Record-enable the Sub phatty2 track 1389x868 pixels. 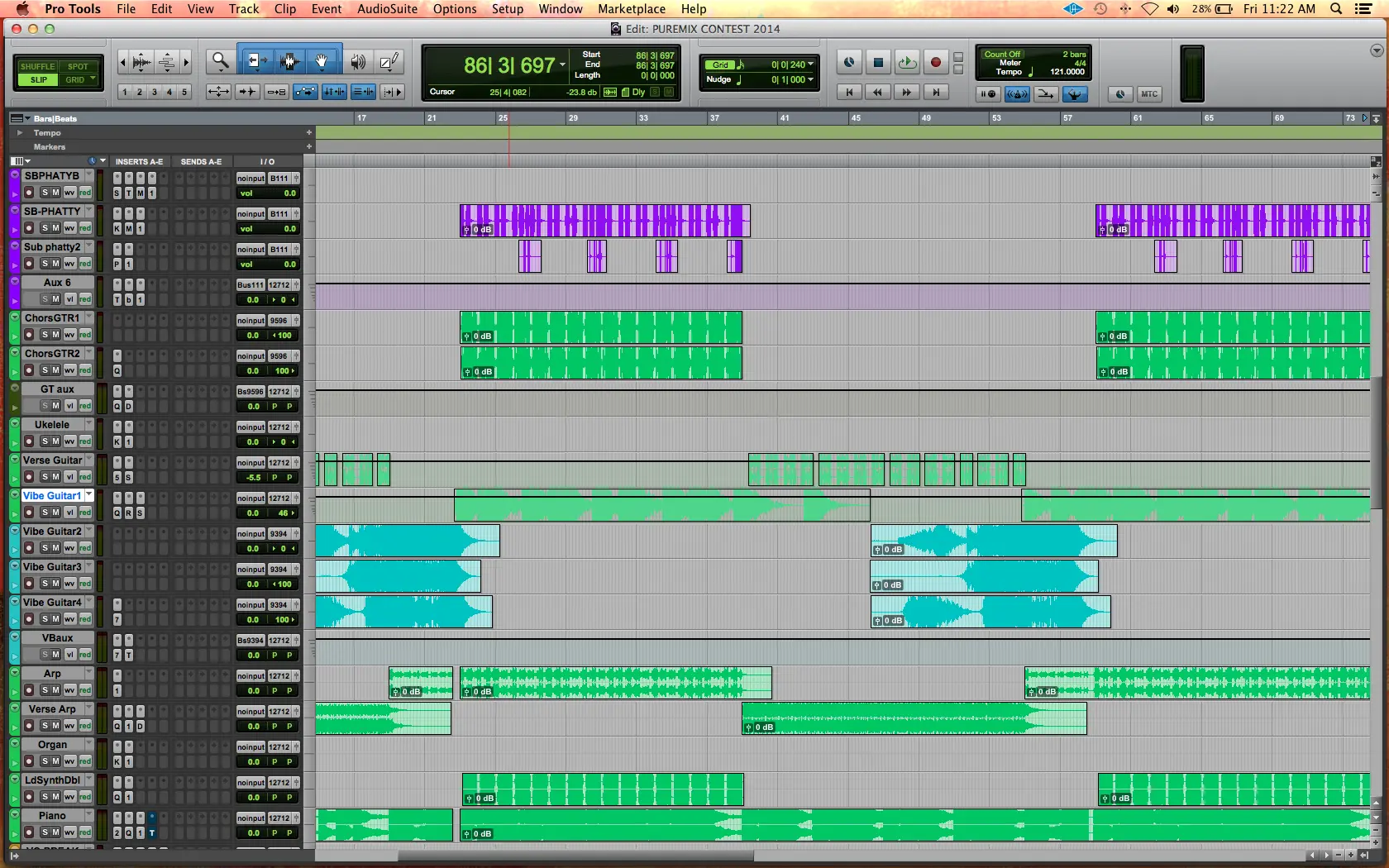pos(29,264)
